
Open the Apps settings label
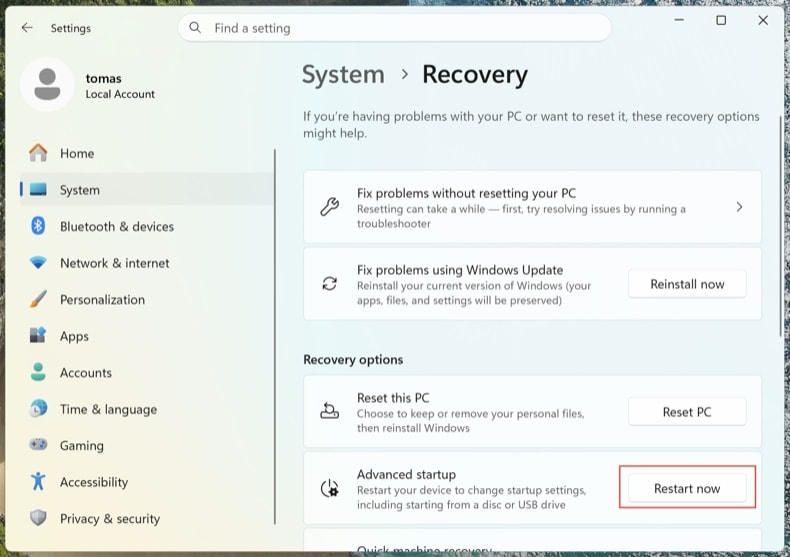[x=74, y=336]
